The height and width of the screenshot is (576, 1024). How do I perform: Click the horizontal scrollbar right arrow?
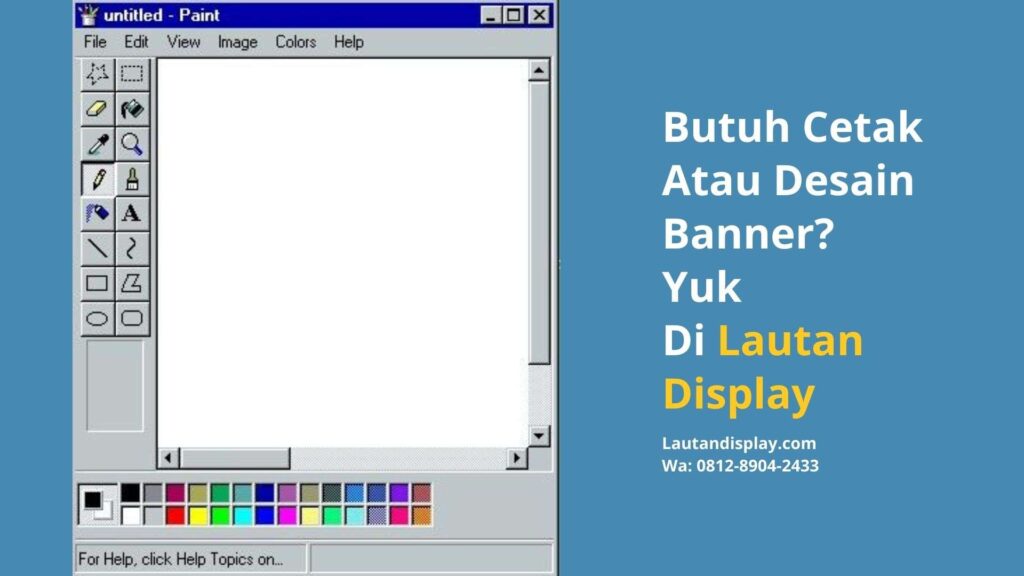pos(517,458)
